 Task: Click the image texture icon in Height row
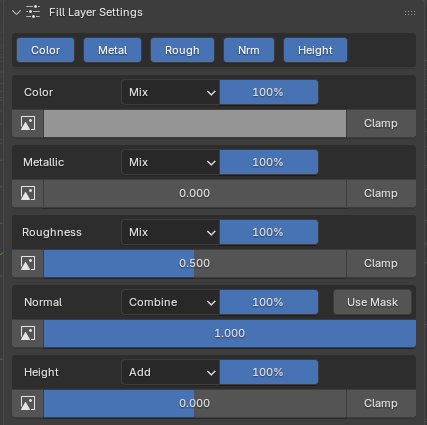pos(28,403)
